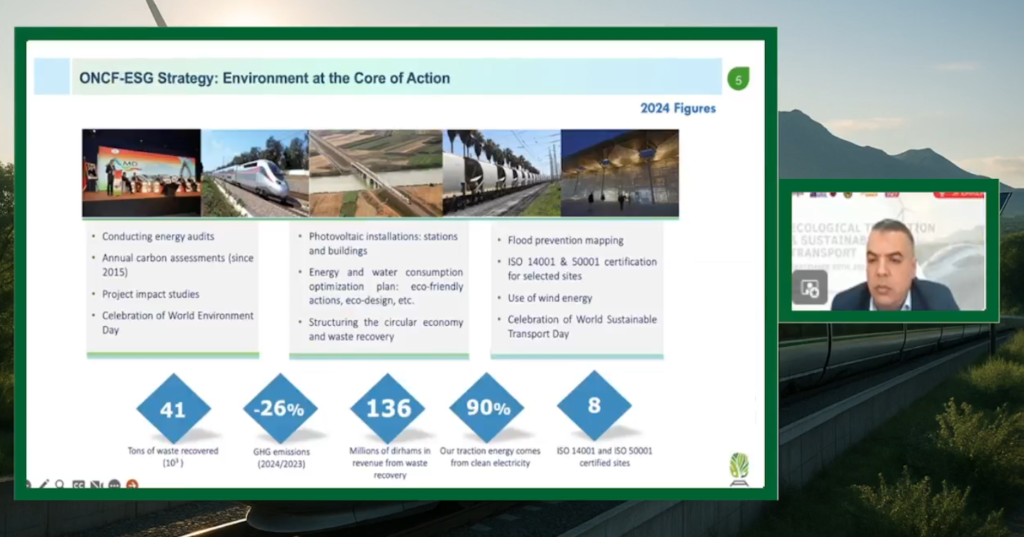Click the high-speed train photo

point(254,174)
